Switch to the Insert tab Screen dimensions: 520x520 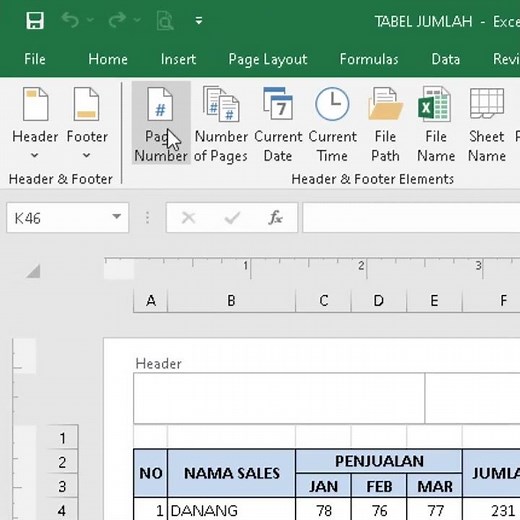tap(178, 59)
